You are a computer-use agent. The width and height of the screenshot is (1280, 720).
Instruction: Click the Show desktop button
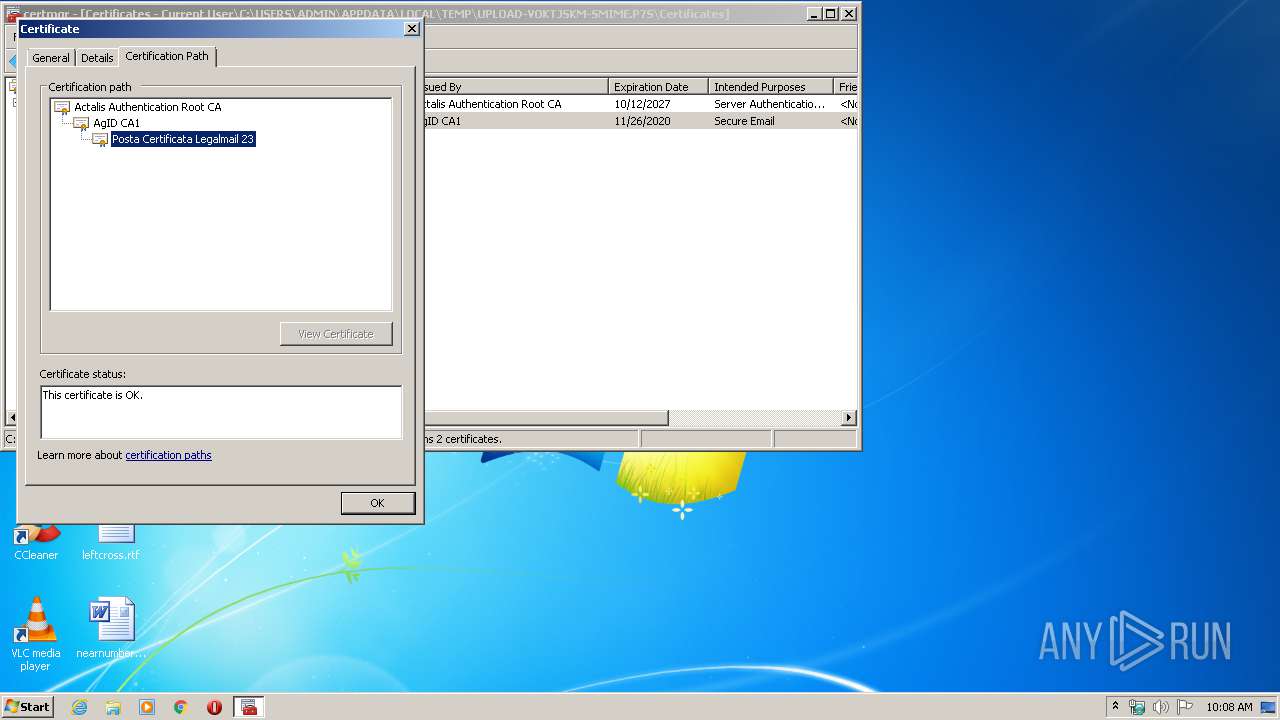[1270, 707]
